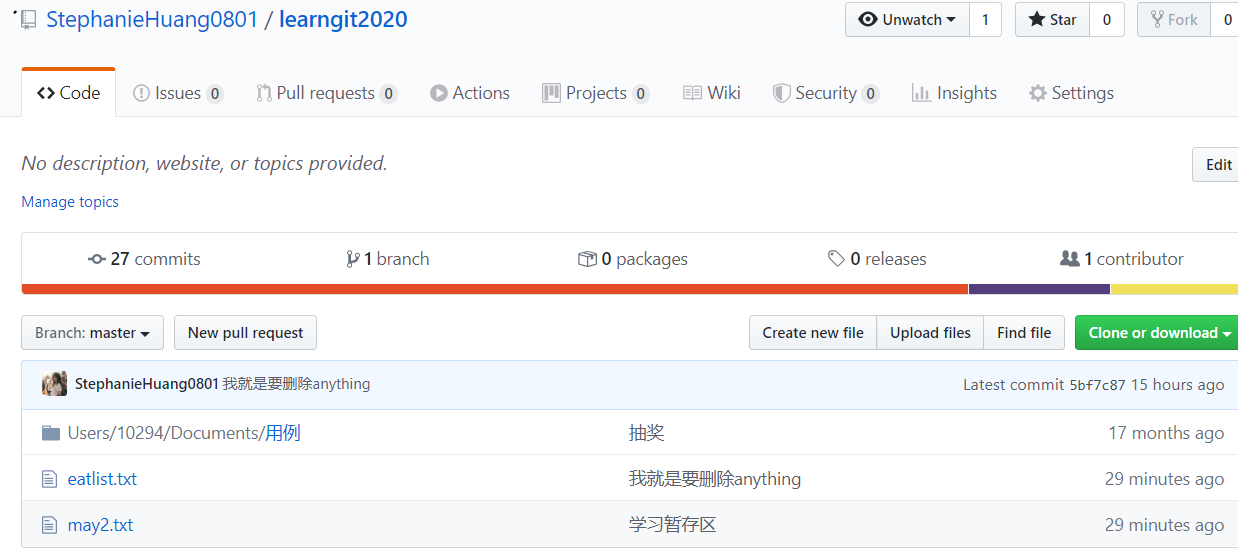
Task: Click the Pull requests count badge
Action: pos(389,94)
